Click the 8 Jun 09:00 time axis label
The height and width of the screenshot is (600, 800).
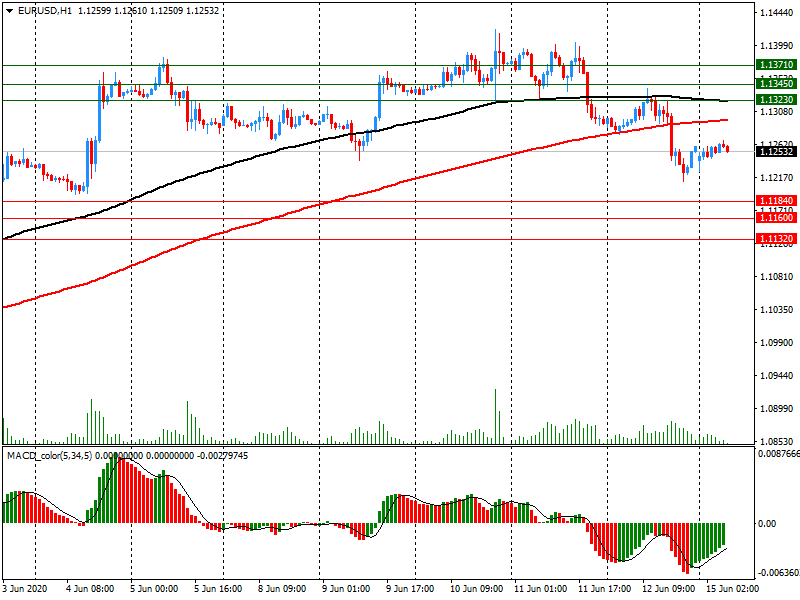282,589
